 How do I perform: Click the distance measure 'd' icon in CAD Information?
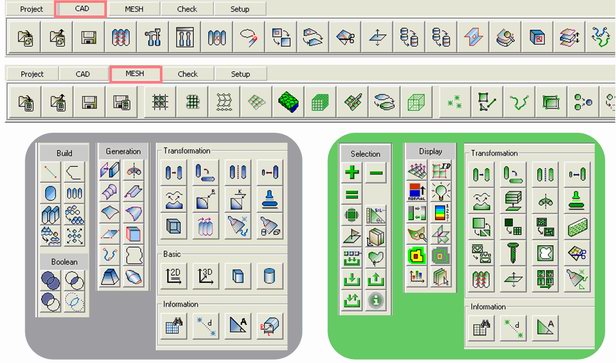click(205, 326)
